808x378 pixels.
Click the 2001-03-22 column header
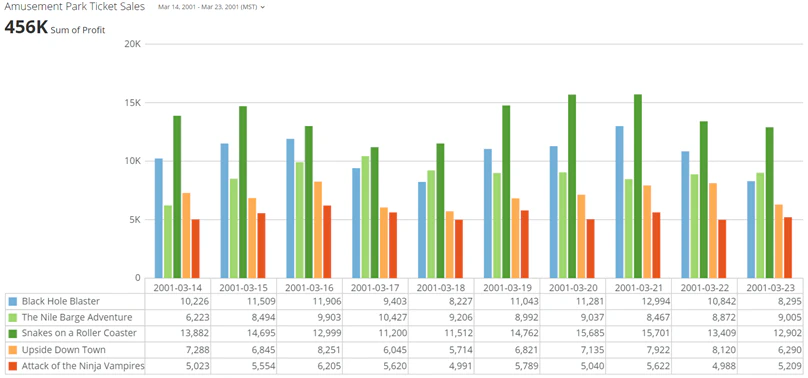[x=704, y=287]
